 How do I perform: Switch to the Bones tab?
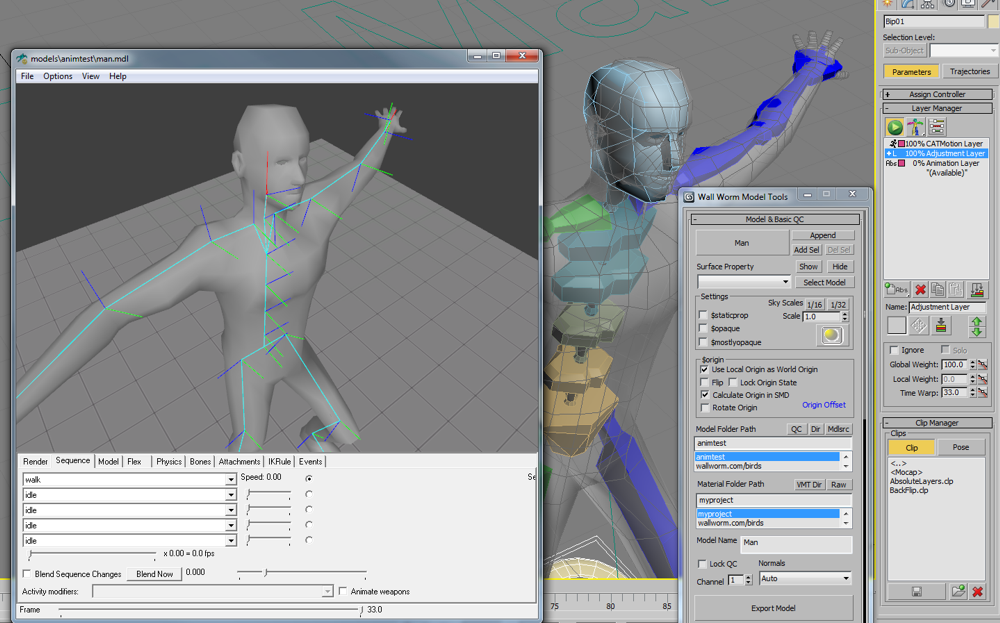[x=200, y=462]
